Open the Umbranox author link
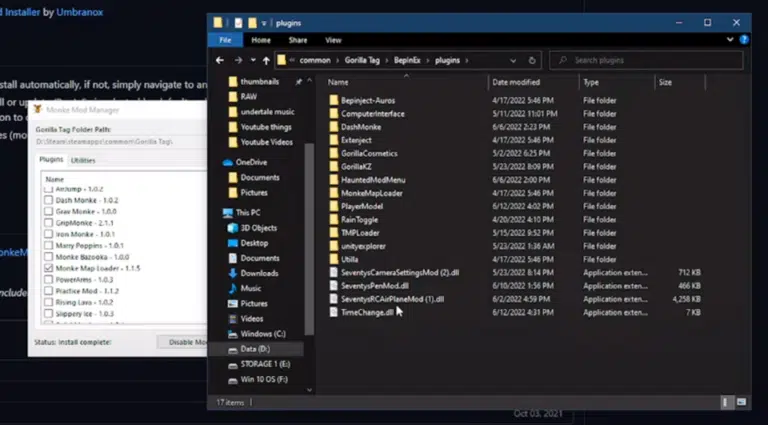768x425 pixels. pos(80,12)
